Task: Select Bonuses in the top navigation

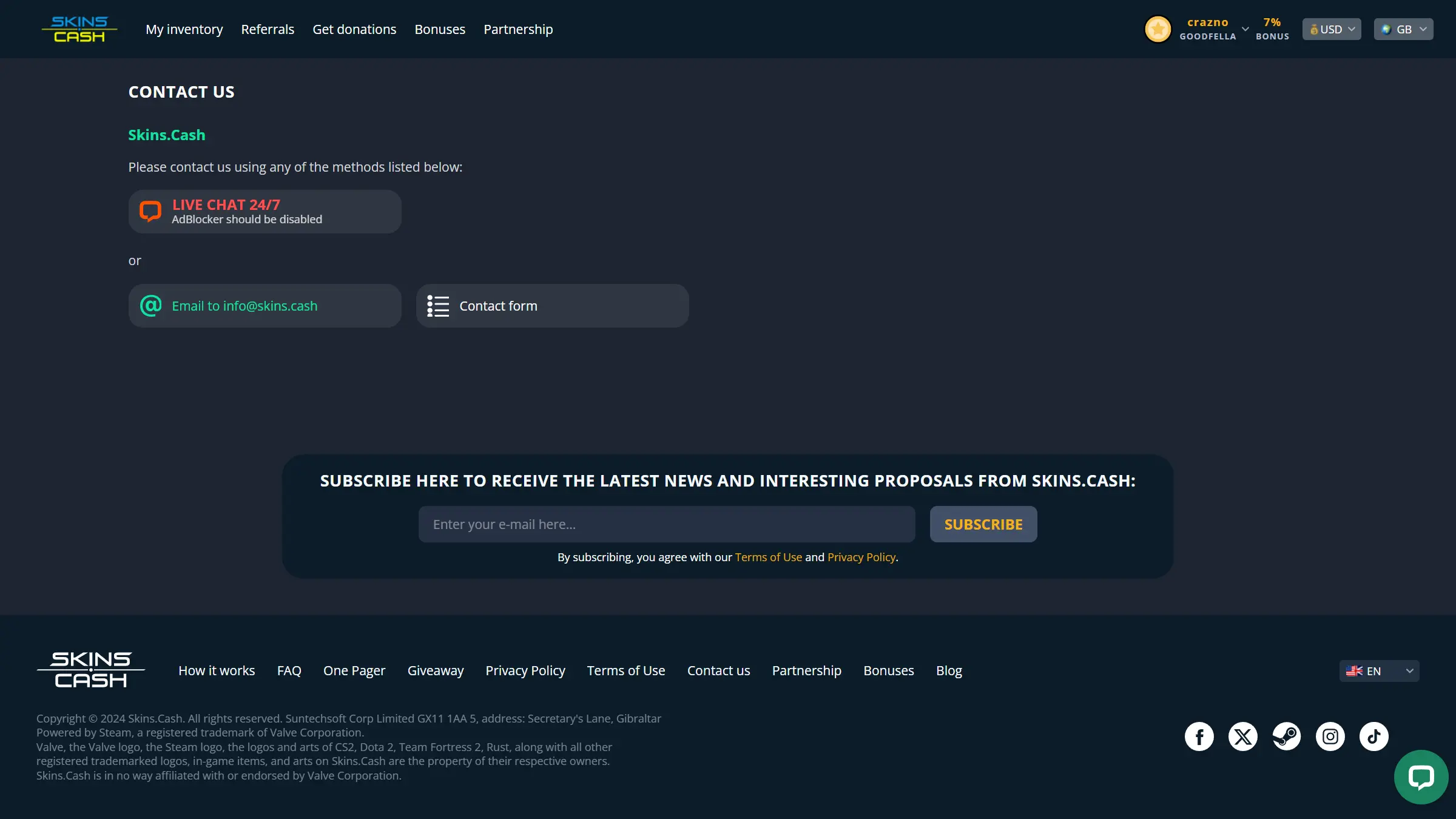Action: (440, 29)
